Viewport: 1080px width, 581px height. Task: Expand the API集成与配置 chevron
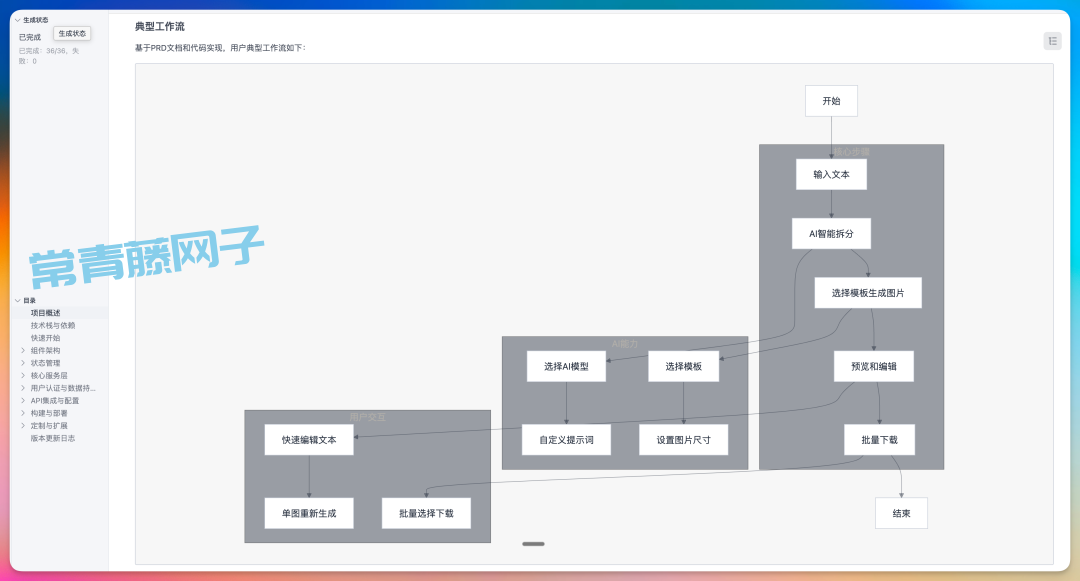click(23, 401)
